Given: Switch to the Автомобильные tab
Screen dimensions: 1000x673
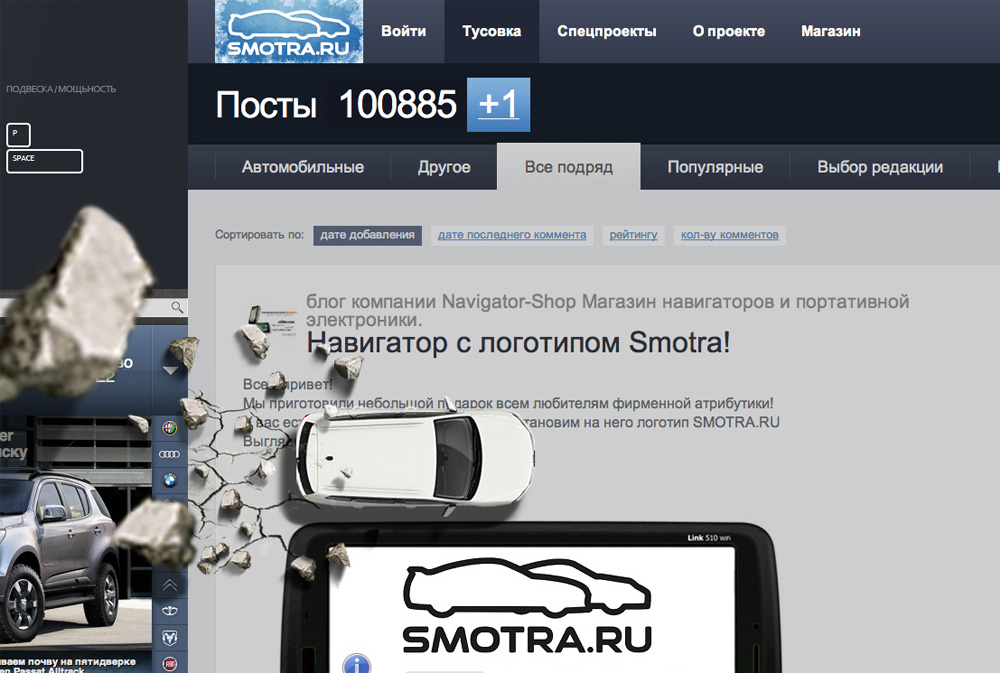Looking at the screenshot, I should coord(303,167).
